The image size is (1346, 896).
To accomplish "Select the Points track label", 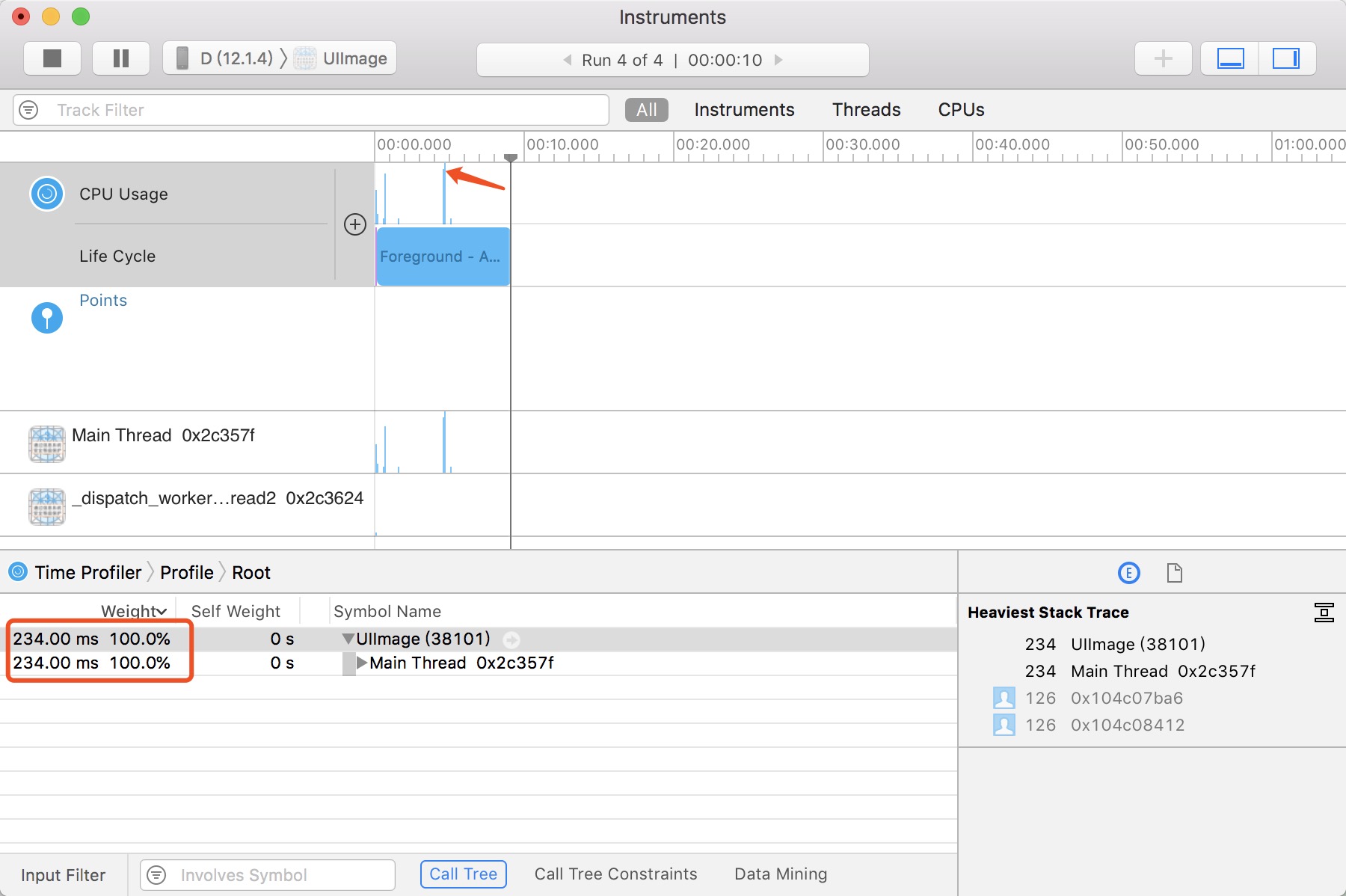I will (103, 300).
